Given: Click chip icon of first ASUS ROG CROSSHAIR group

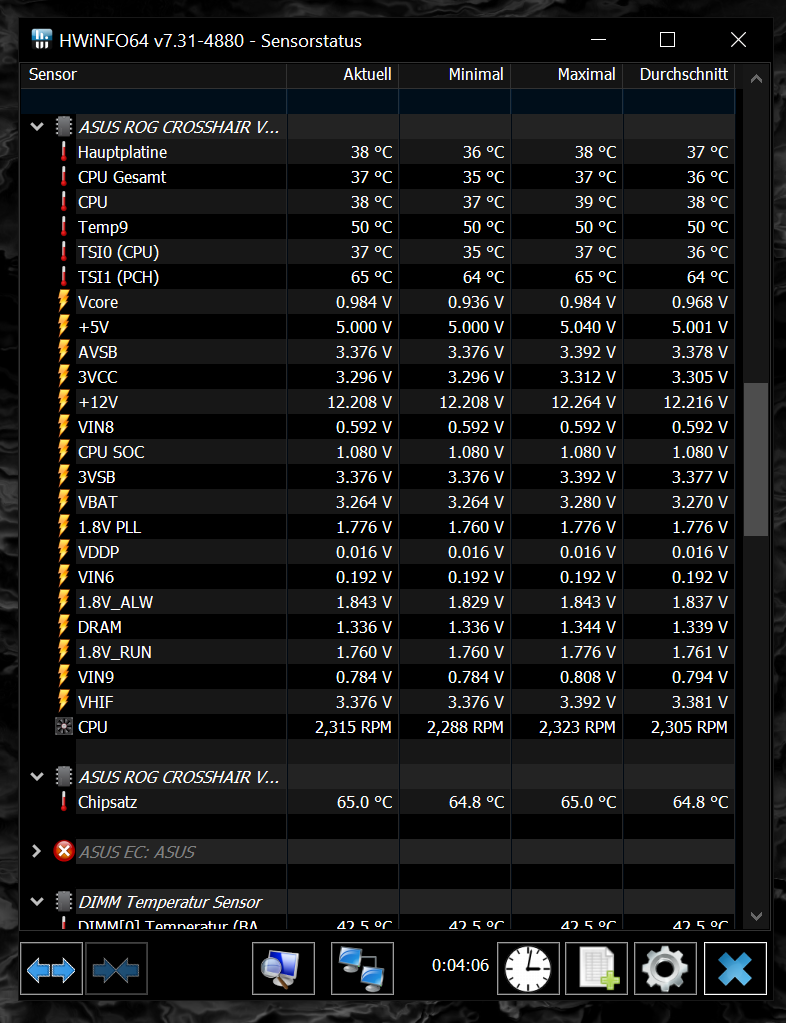Looking at the screenshot, I should click(63, 126).
